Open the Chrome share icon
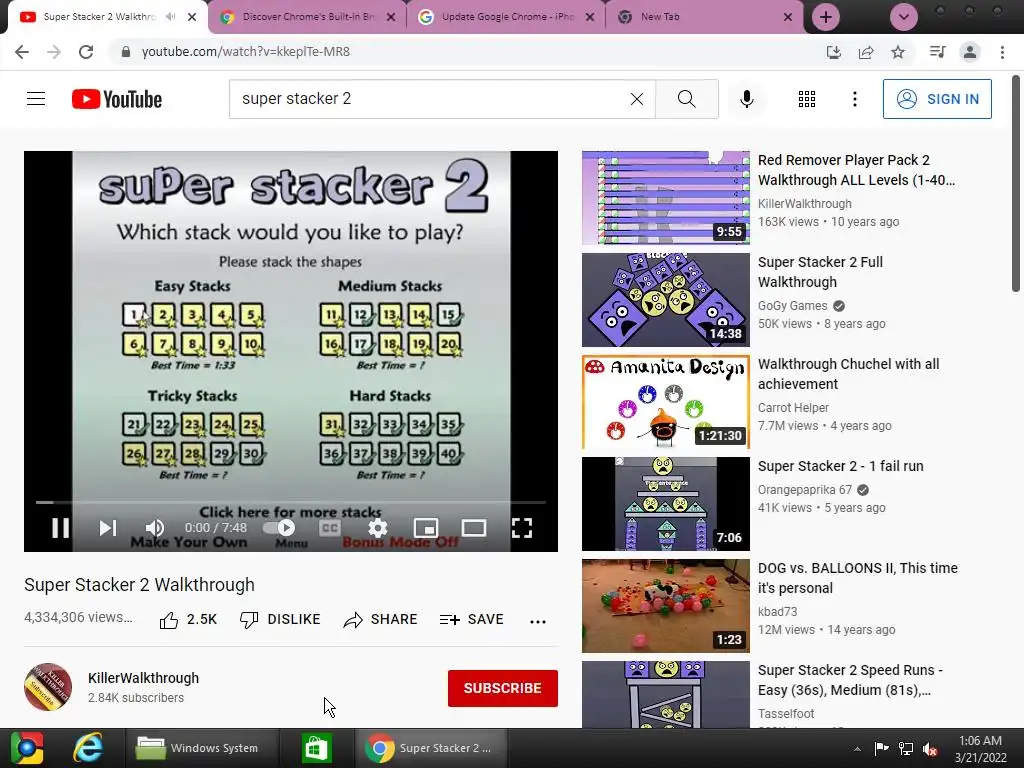1024x768 pixels. [866, 52]
